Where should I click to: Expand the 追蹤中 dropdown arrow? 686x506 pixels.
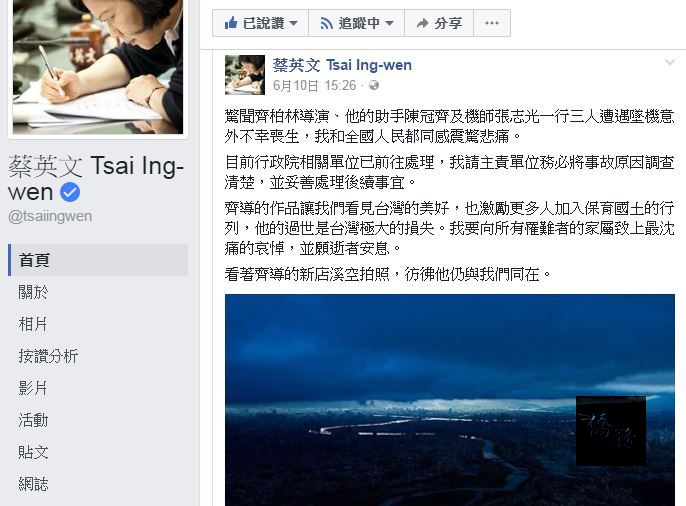(x=390, y=23)
